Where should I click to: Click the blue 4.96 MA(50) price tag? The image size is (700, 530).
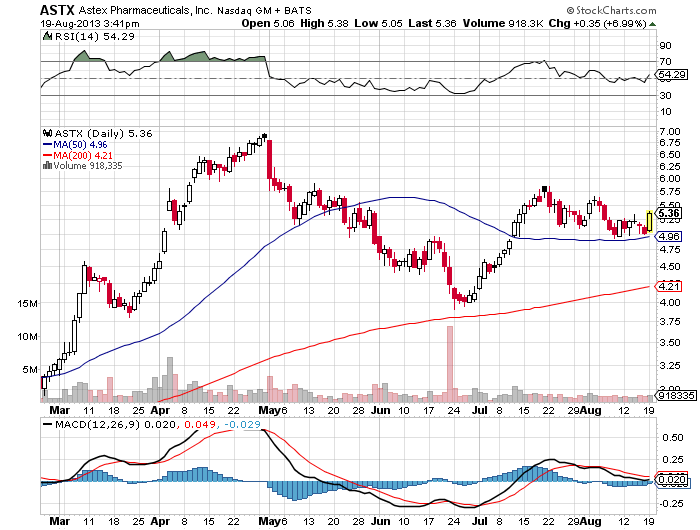tap(669, 236)
